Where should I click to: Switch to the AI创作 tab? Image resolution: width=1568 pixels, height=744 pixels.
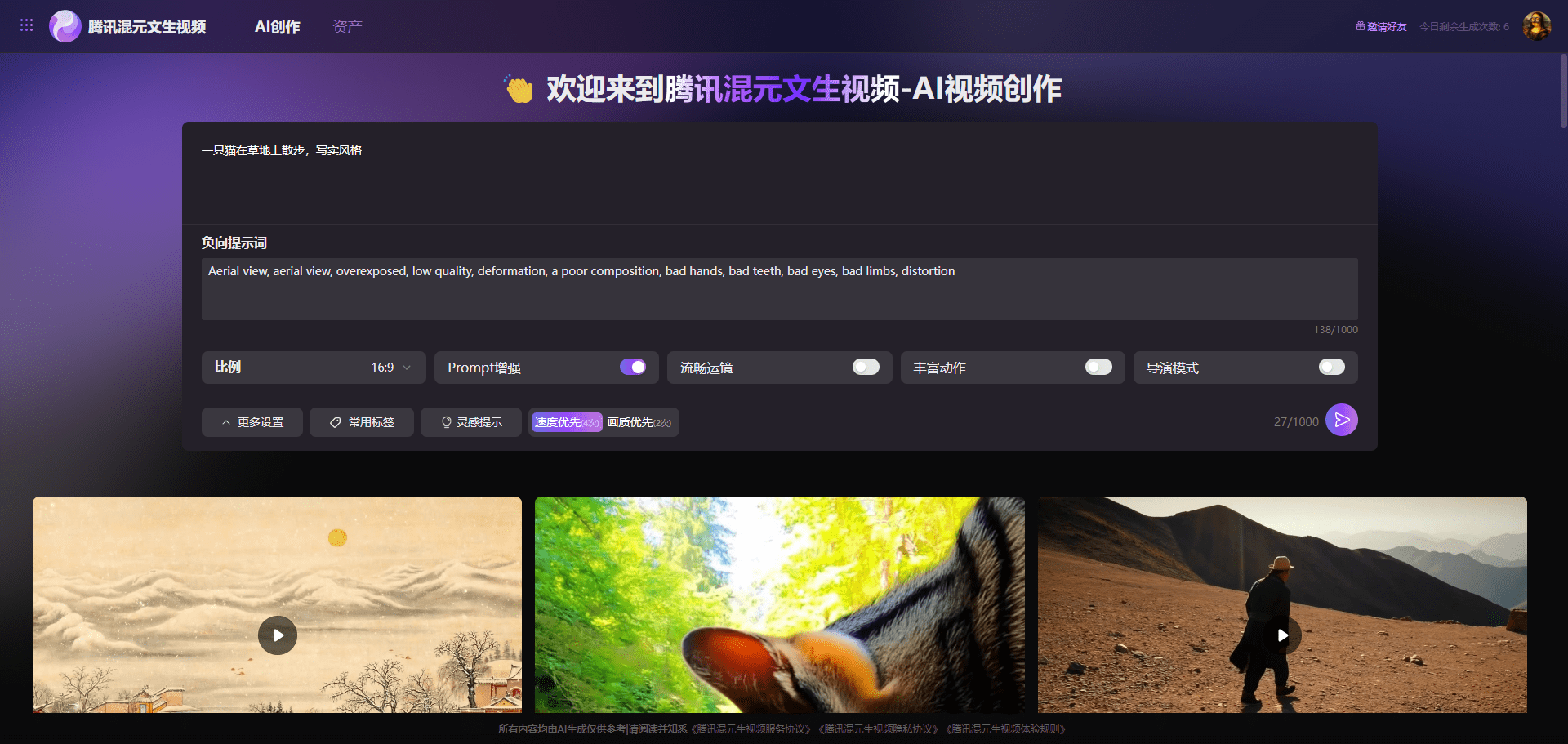point(278,27)
